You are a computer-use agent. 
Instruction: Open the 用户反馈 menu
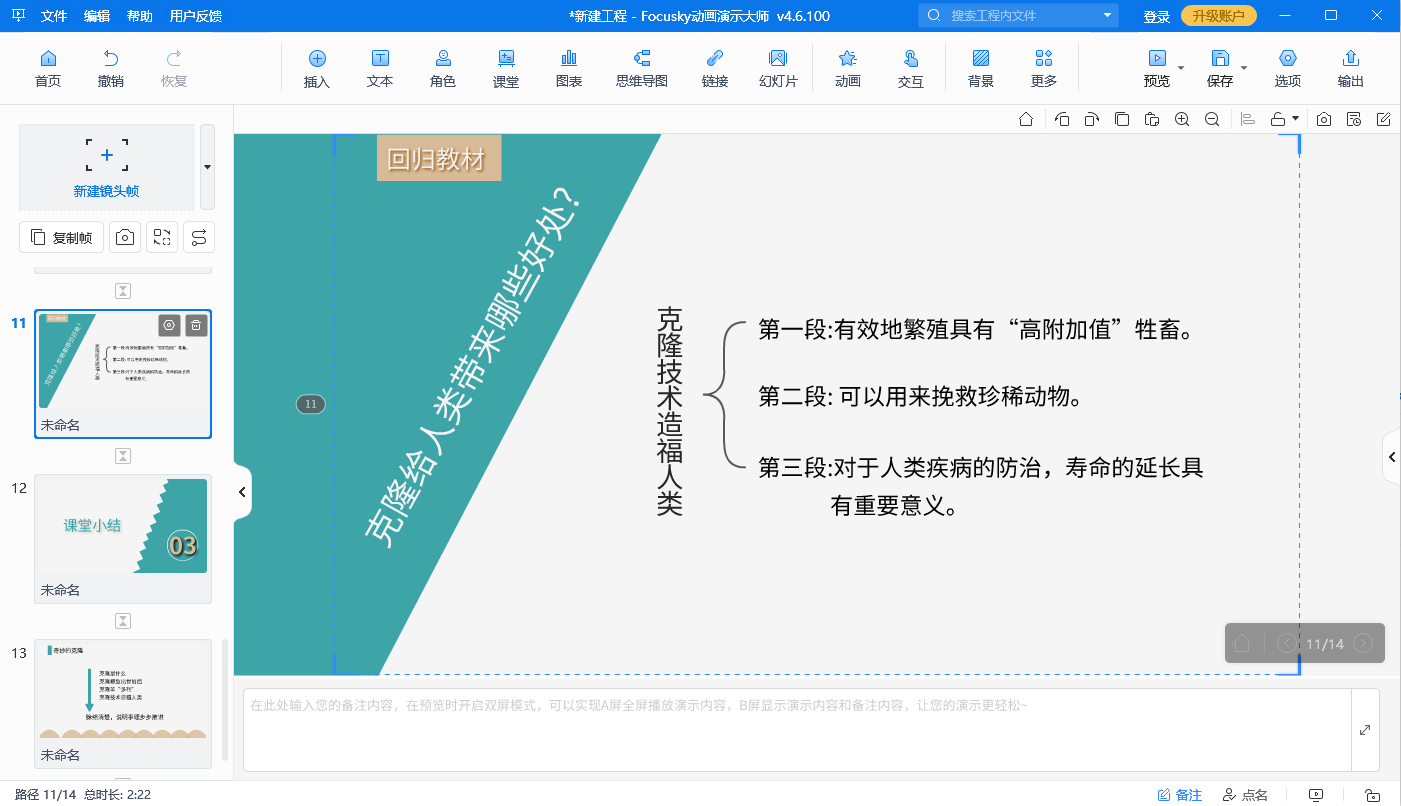pyautogui.click(x=196, y=16)
